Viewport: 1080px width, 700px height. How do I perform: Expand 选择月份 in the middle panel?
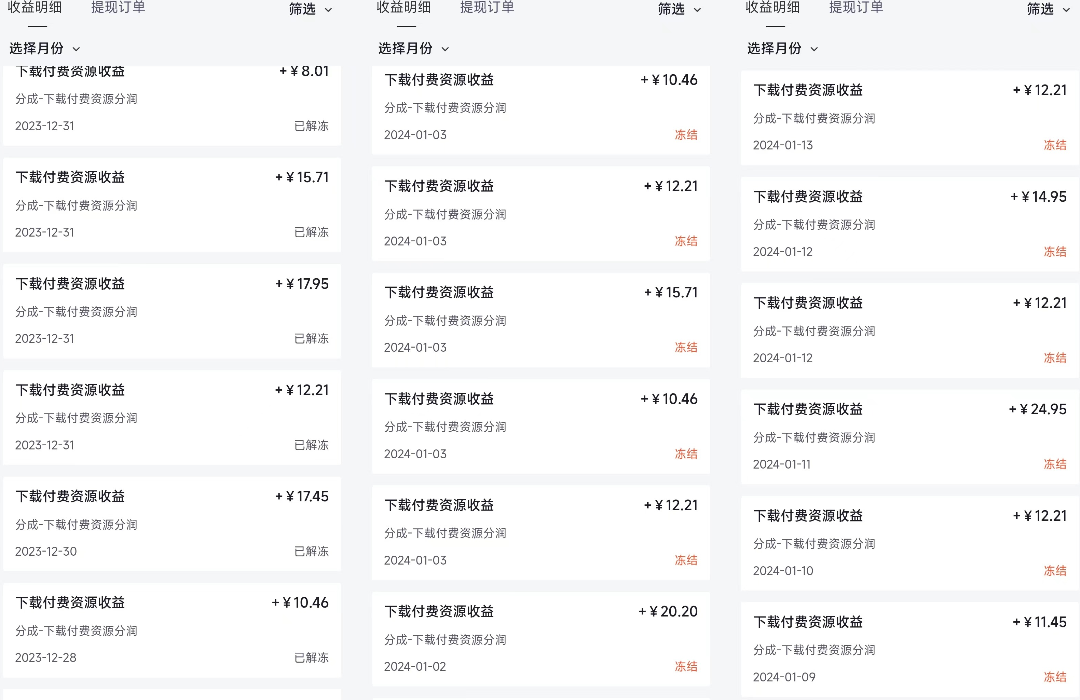pos(410,47)
